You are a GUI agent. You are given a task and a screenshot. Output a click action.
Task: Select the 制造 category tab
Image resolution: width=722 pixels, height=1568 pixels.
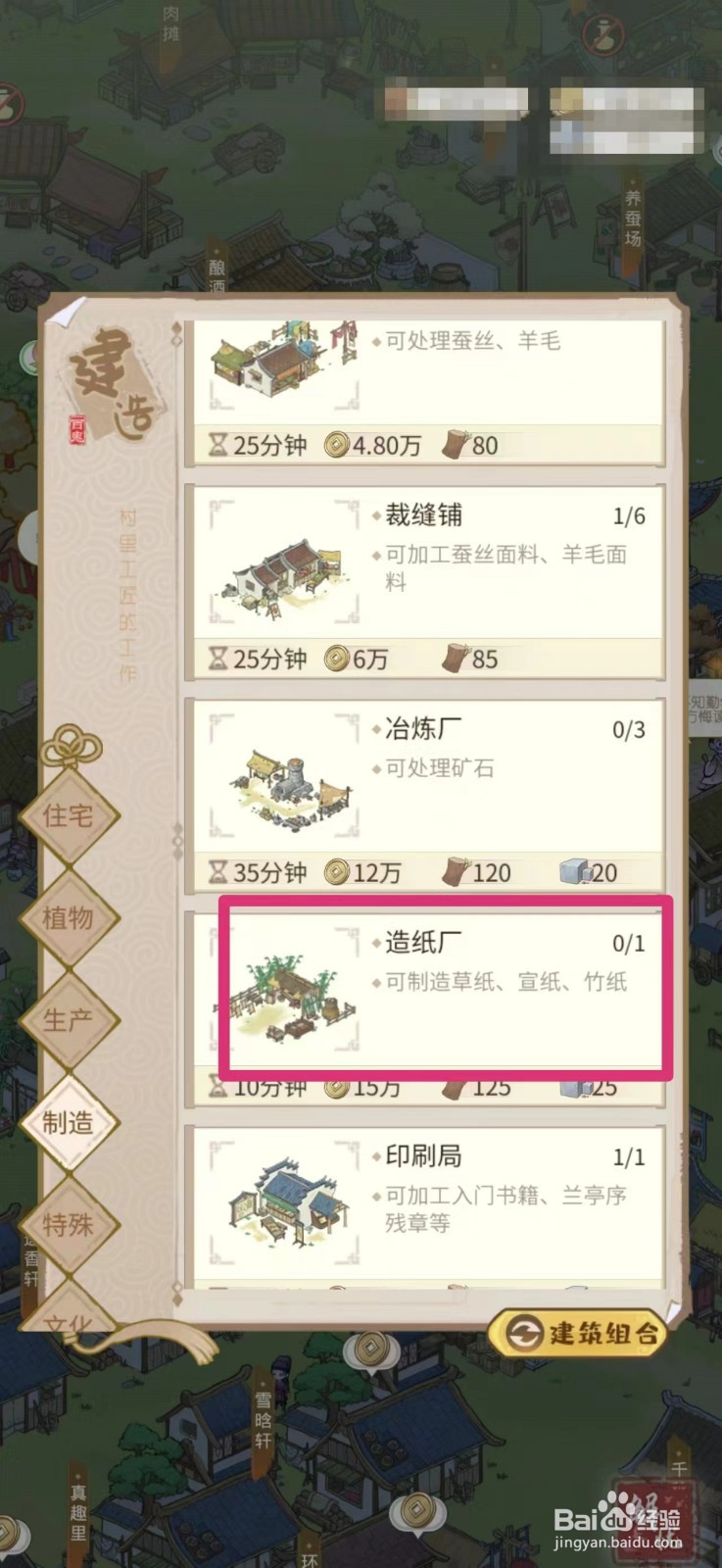pyautogui.click(x=69, y=1122)
